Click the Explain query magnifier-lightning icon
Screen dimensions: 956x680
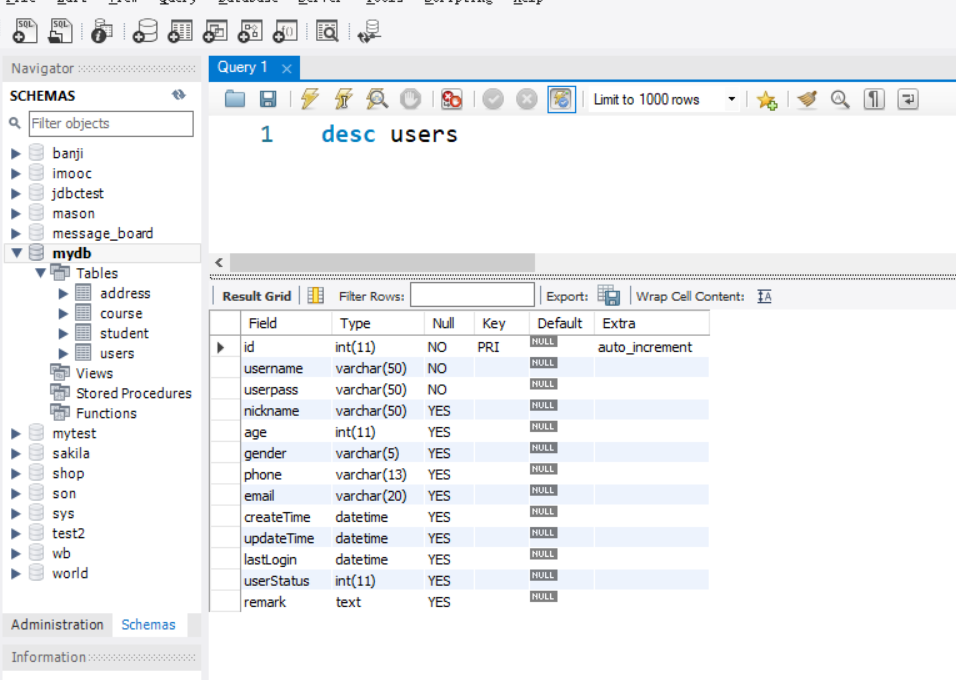tap(377, 99)
